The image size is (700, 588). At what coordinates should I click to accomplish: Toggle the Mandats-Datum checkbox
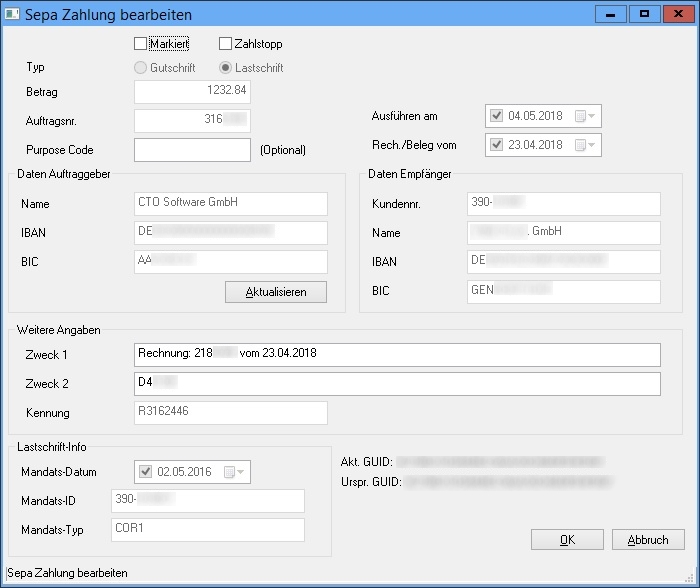pyautogui.click(x=145, y=472)
